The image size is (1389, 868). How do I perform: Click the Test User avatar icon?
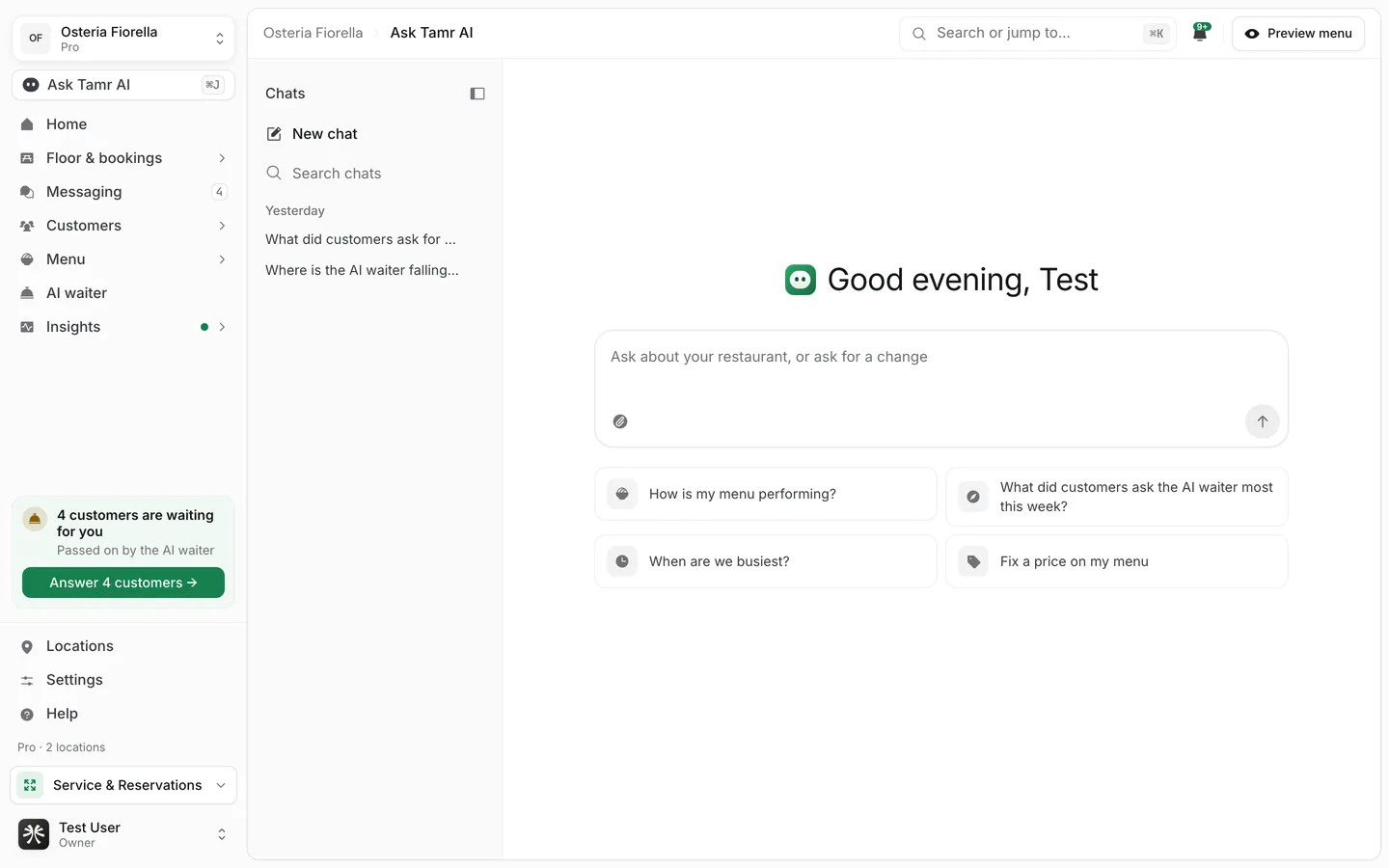34,834
